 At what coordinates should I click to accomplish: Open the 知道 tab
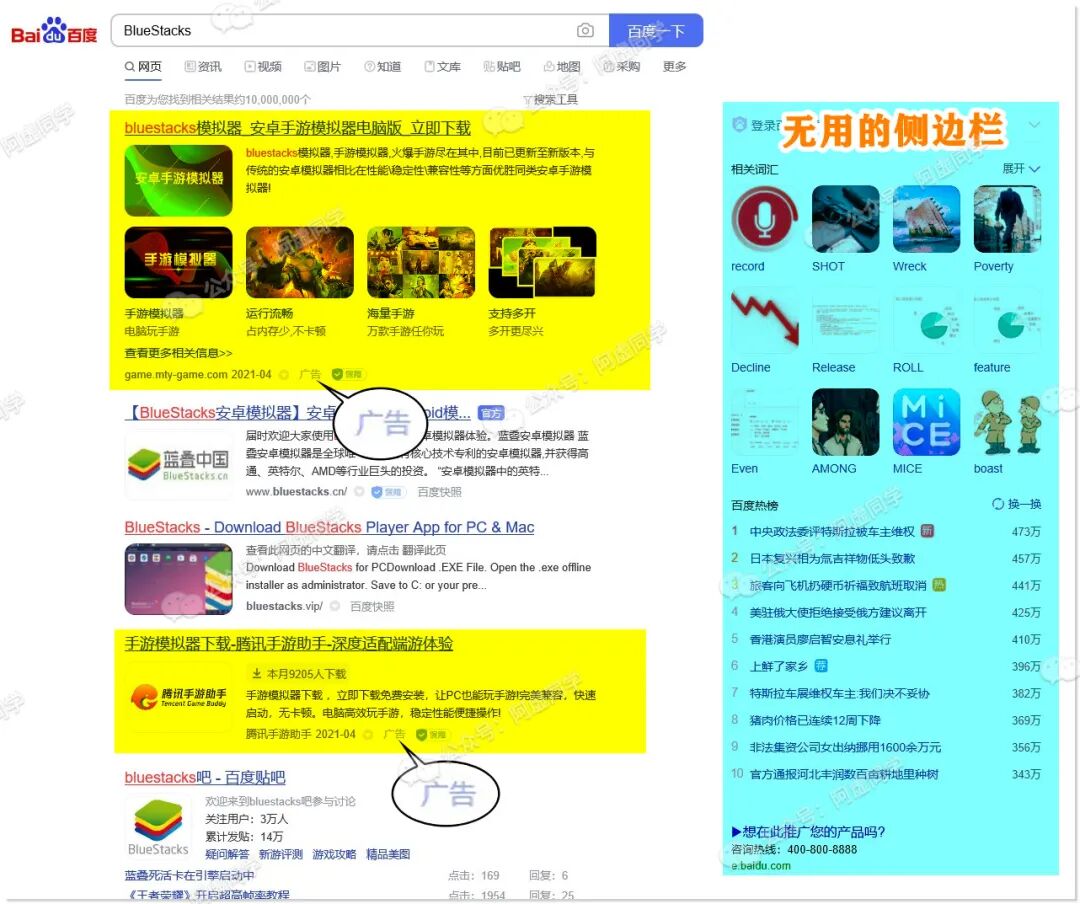(x=382, y=66)
